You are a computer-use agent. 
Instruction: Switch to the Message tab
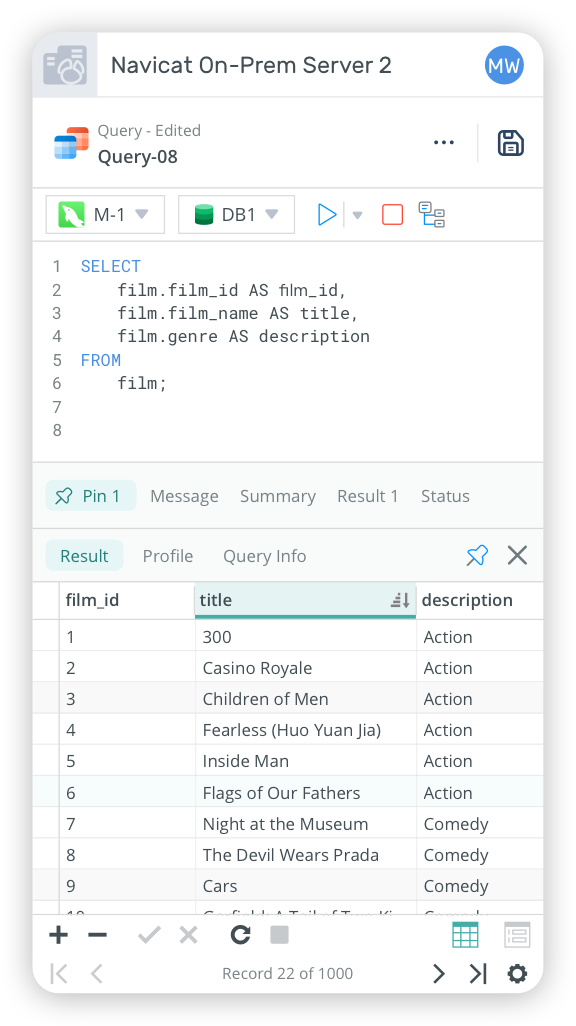[x=184, y=496]
